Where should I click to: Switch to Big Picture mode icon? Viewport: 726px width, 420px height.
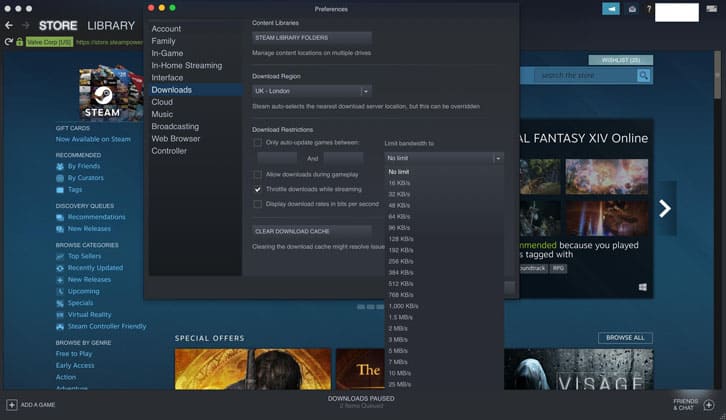(x=712, y=9)
